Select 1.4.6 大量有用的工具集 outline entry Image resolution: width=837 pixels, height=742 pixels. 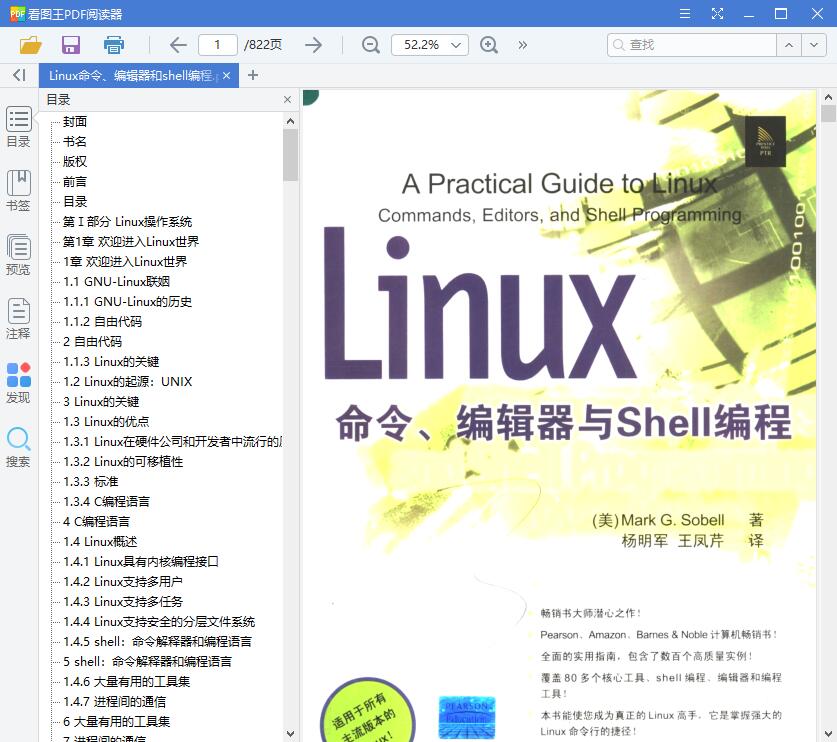127,682
